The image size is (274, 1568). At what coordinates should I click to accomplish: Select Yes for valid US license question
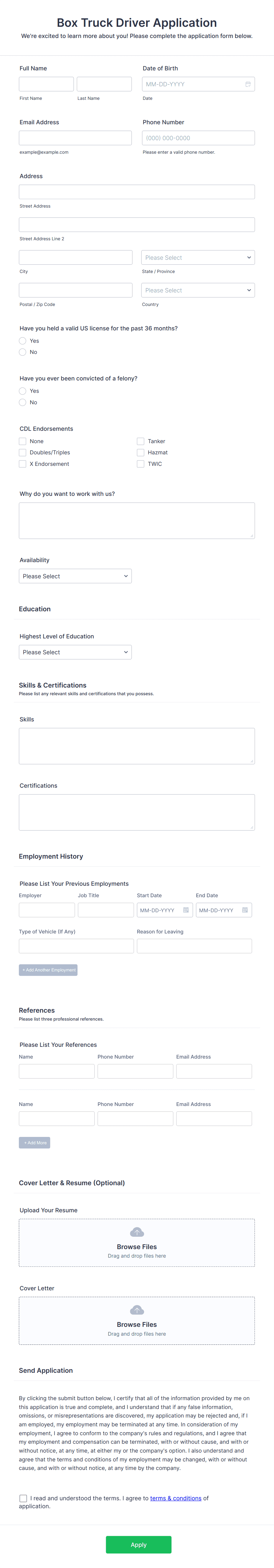pos(22,341)
